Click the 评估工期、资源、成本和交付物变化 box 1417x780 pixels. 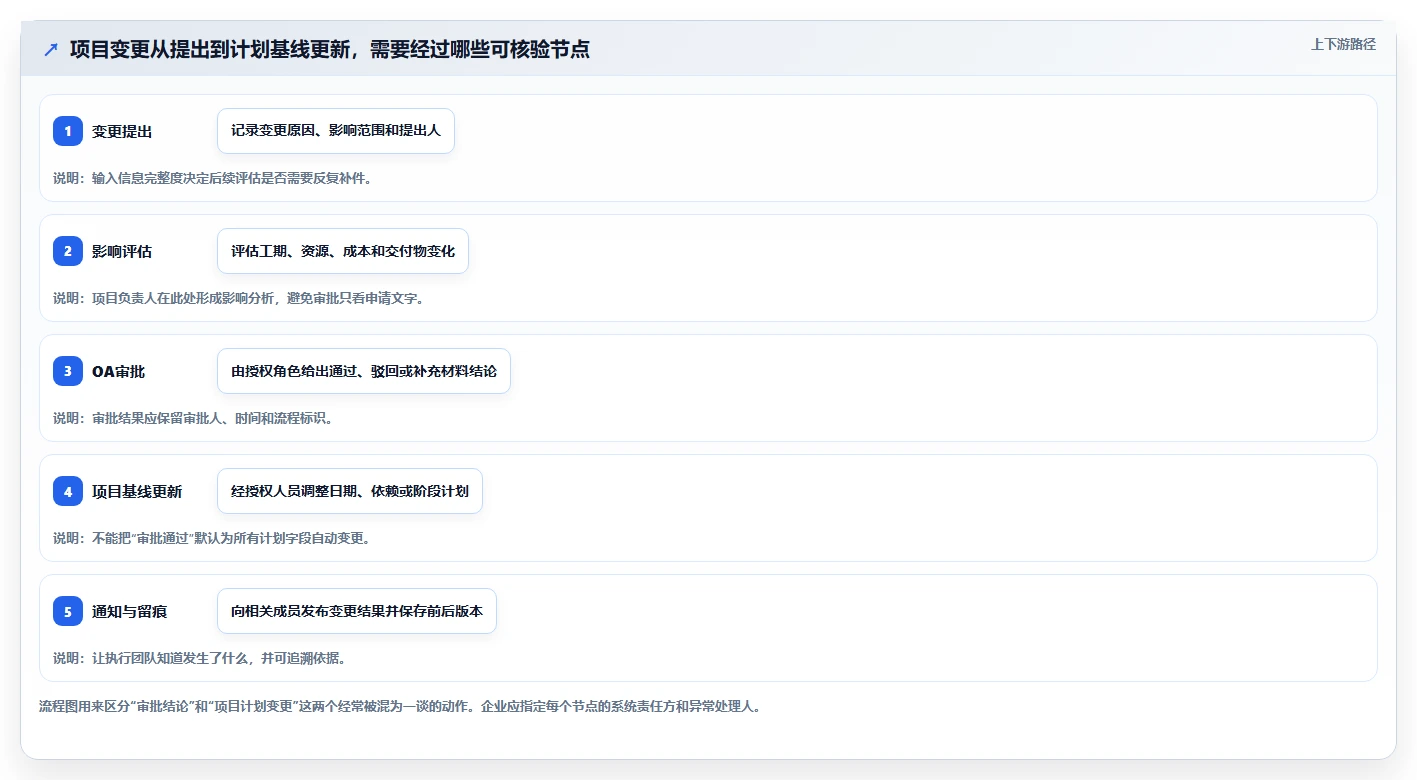pyautogui.click(x=343, y=251)
